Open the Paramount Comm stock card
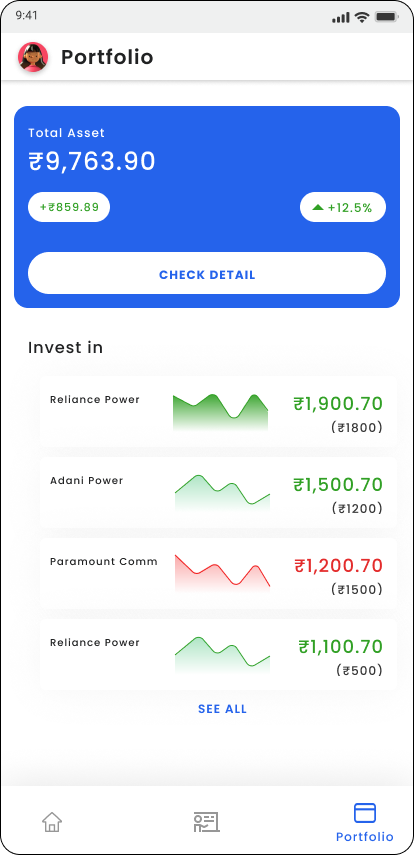Screen dimensions: 414x855 (218, 574)
